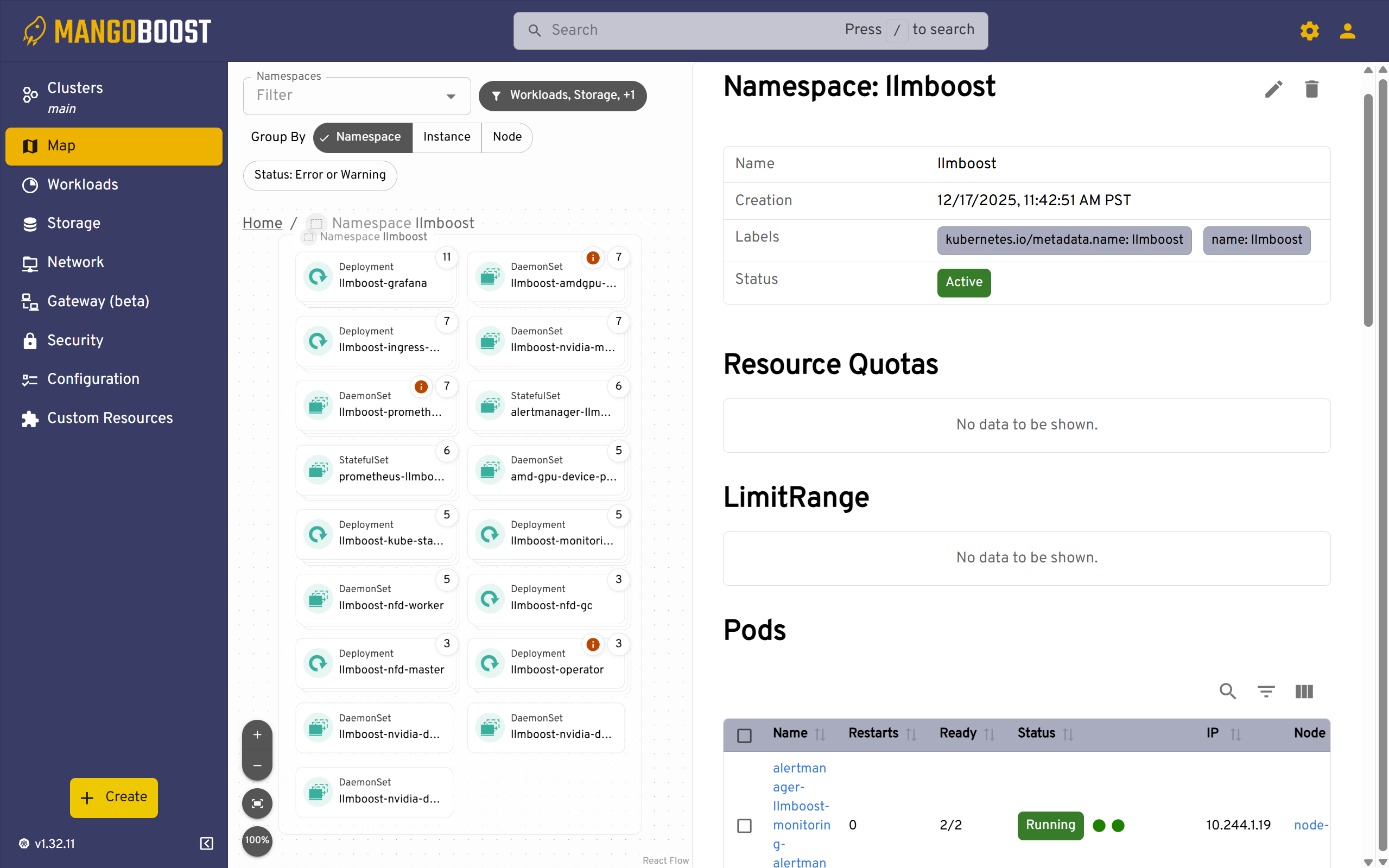Screen dimensions: 1389x868
Task: Open the Workloads, Storage, +1 filter dropdown
Action: pos(562,96)
